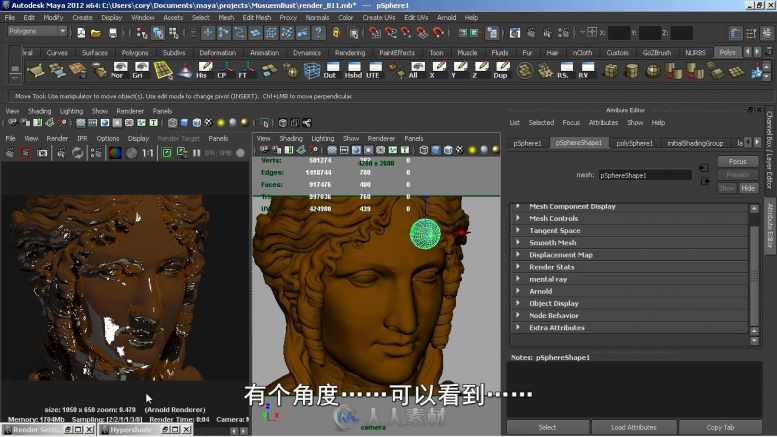Click the yellow grid plane shelf icon
Screen dimensions: 777x437
point(163,70)
